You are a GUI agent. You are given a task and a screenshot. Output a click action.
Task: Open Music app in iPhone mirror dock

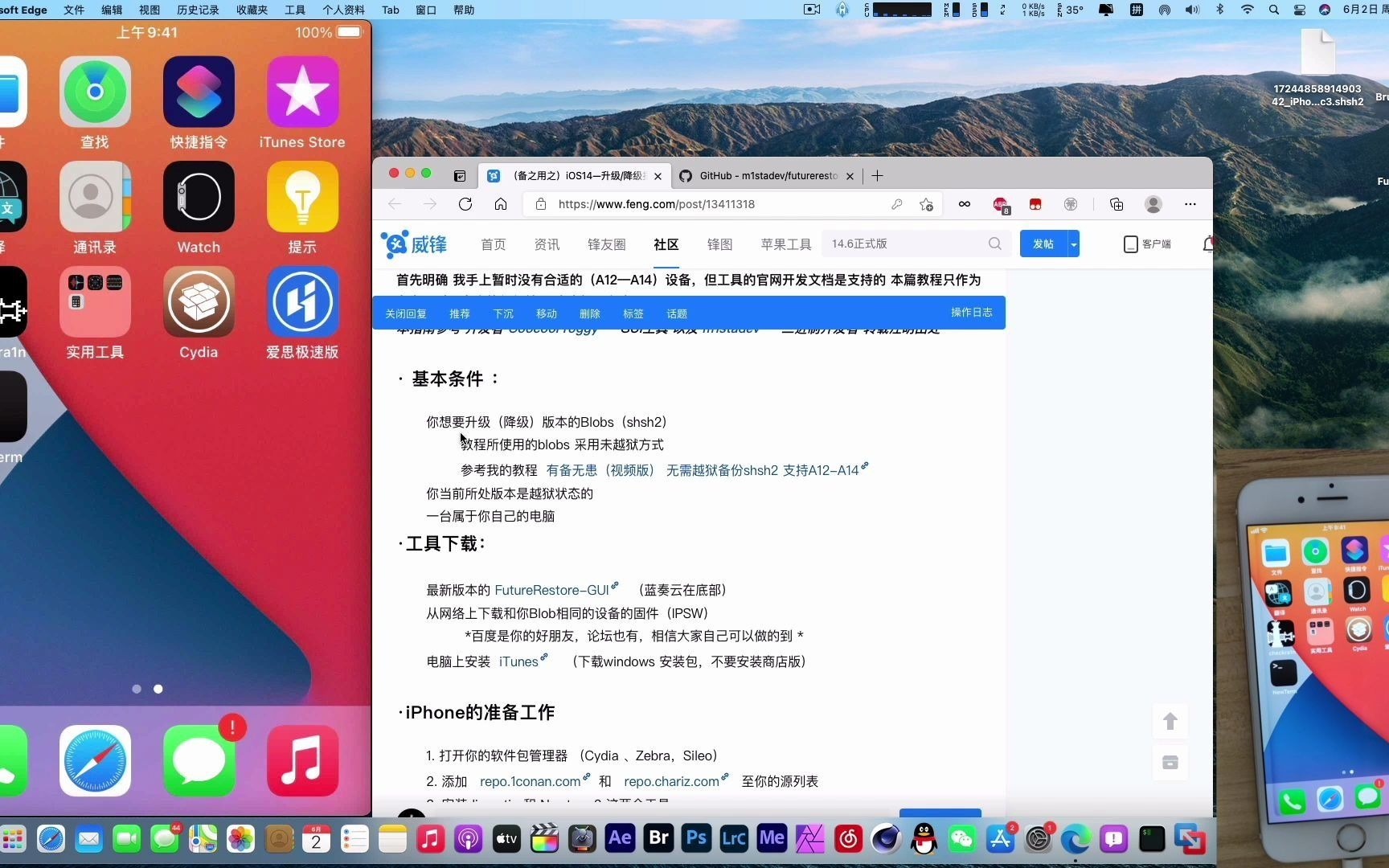pyautogui.click(x=302, y=760)
